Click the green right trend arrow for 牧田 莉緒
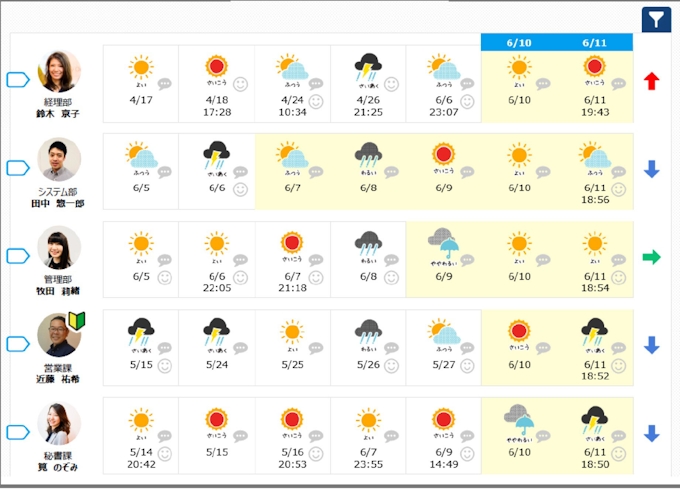This screenshot has height=489, width=680. tap(652, 257)
